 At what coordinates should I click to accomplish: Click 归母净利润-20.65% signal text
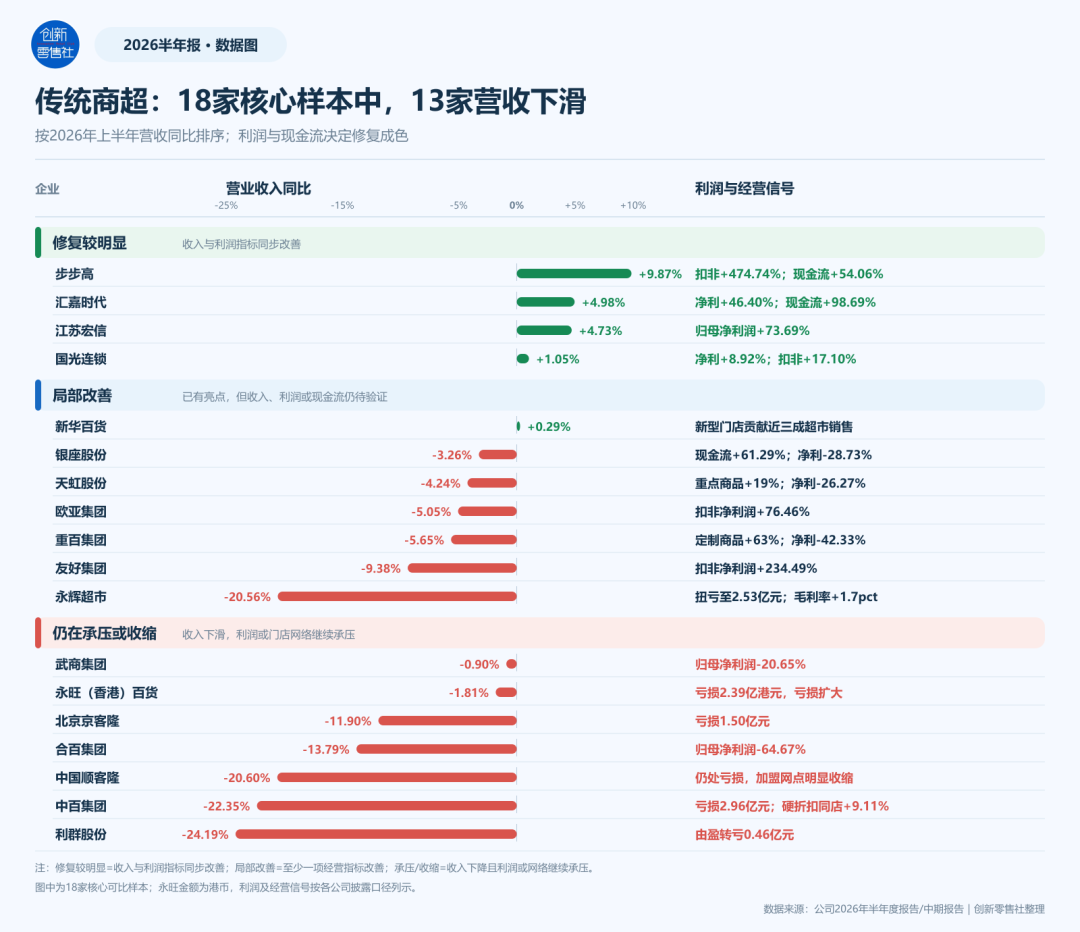click(750, 664)
